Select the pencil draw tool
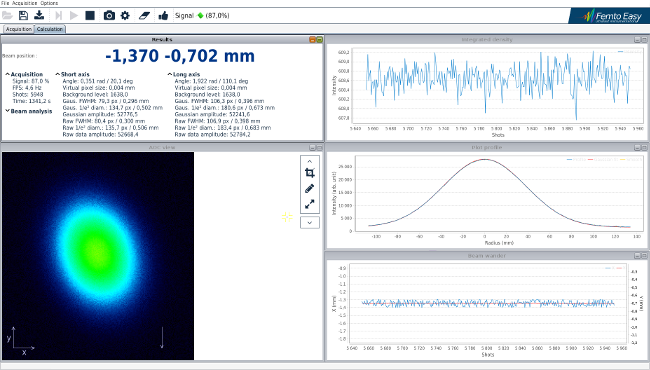The width and height of the screenshot is (650, 370). pos(310,189)
